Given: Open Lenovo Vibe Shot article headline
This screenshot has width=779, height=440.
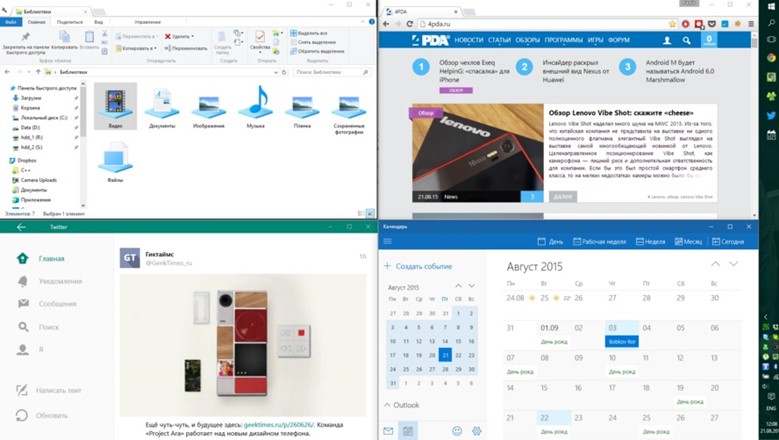Looking at the screenshot, I should pos(621,113).
